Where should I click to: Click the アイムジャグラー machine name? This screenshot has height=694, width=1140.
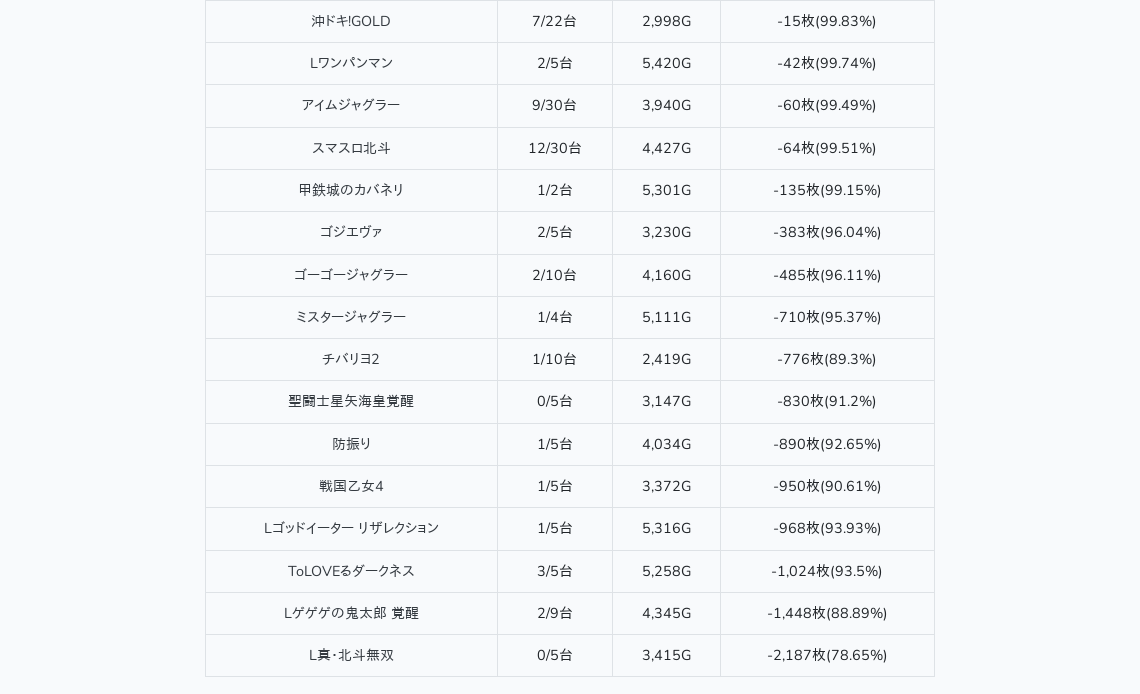[351, 105]
